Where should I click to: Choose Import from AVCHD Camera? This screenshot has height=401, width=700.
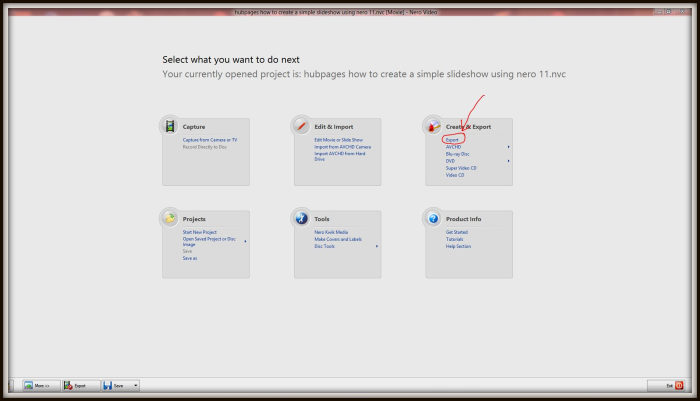click(342, 147)
